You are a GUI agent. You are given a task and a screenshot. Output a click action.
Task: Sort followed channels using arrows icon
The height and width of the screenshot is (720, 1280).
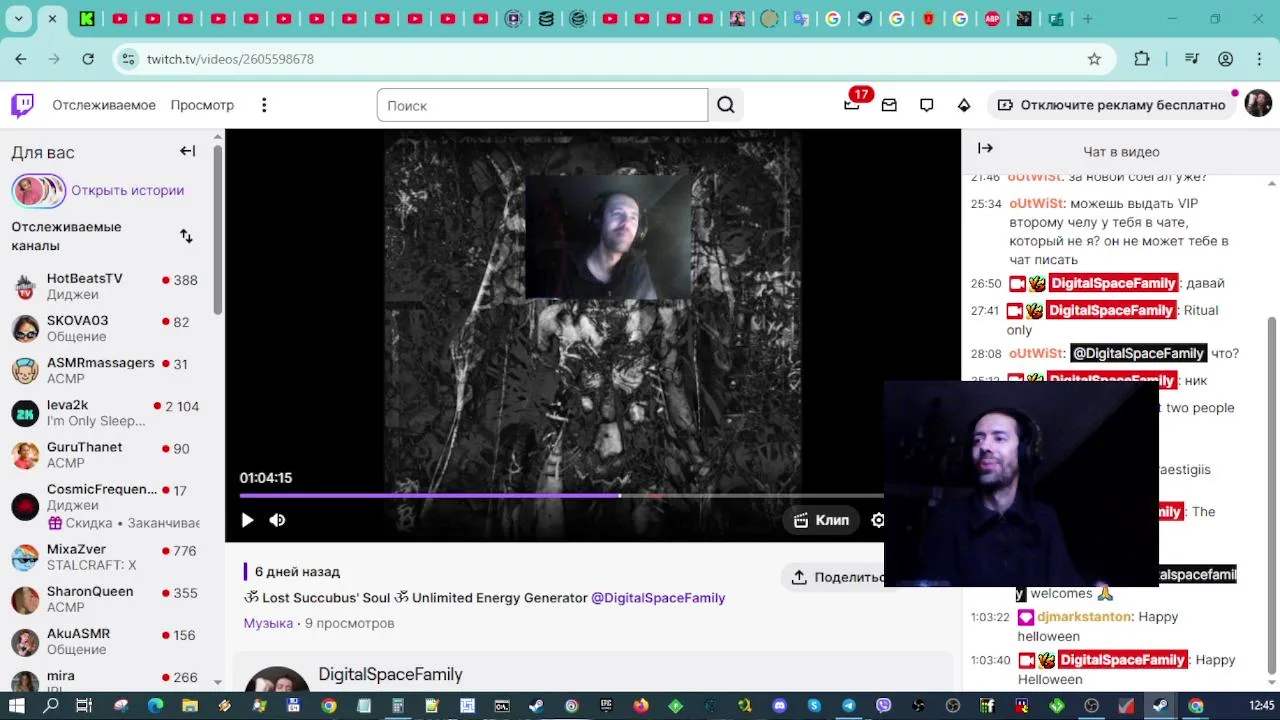(x=186, y=236)
